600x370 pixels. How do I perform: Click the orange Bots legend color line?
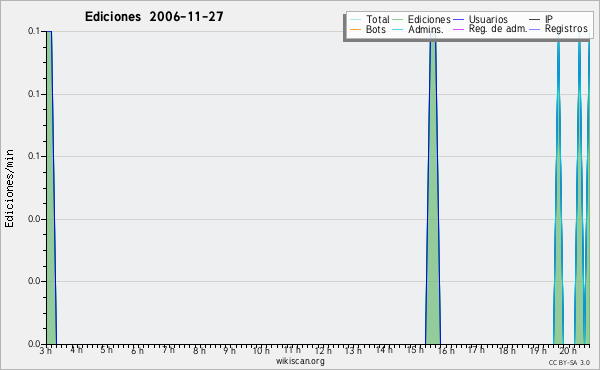355,29
